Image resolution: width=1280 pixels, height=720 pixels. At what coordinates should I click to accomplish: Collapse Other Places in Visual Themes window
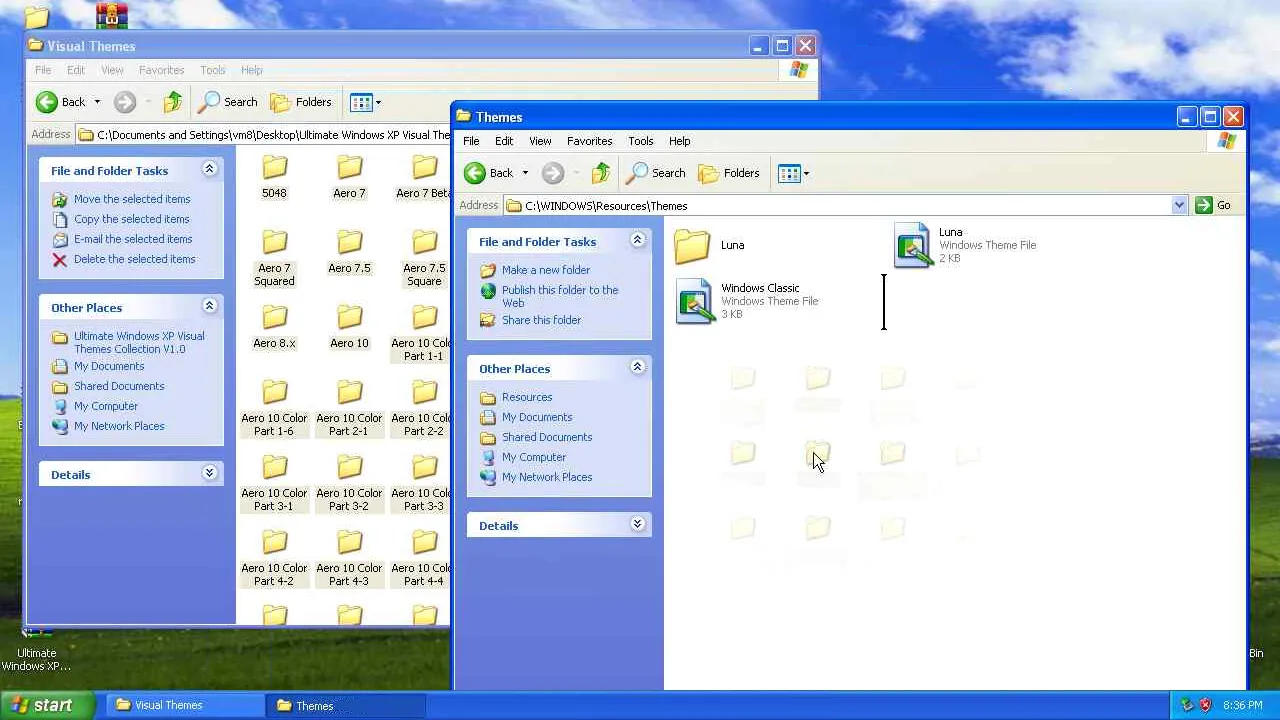(209, 307)
